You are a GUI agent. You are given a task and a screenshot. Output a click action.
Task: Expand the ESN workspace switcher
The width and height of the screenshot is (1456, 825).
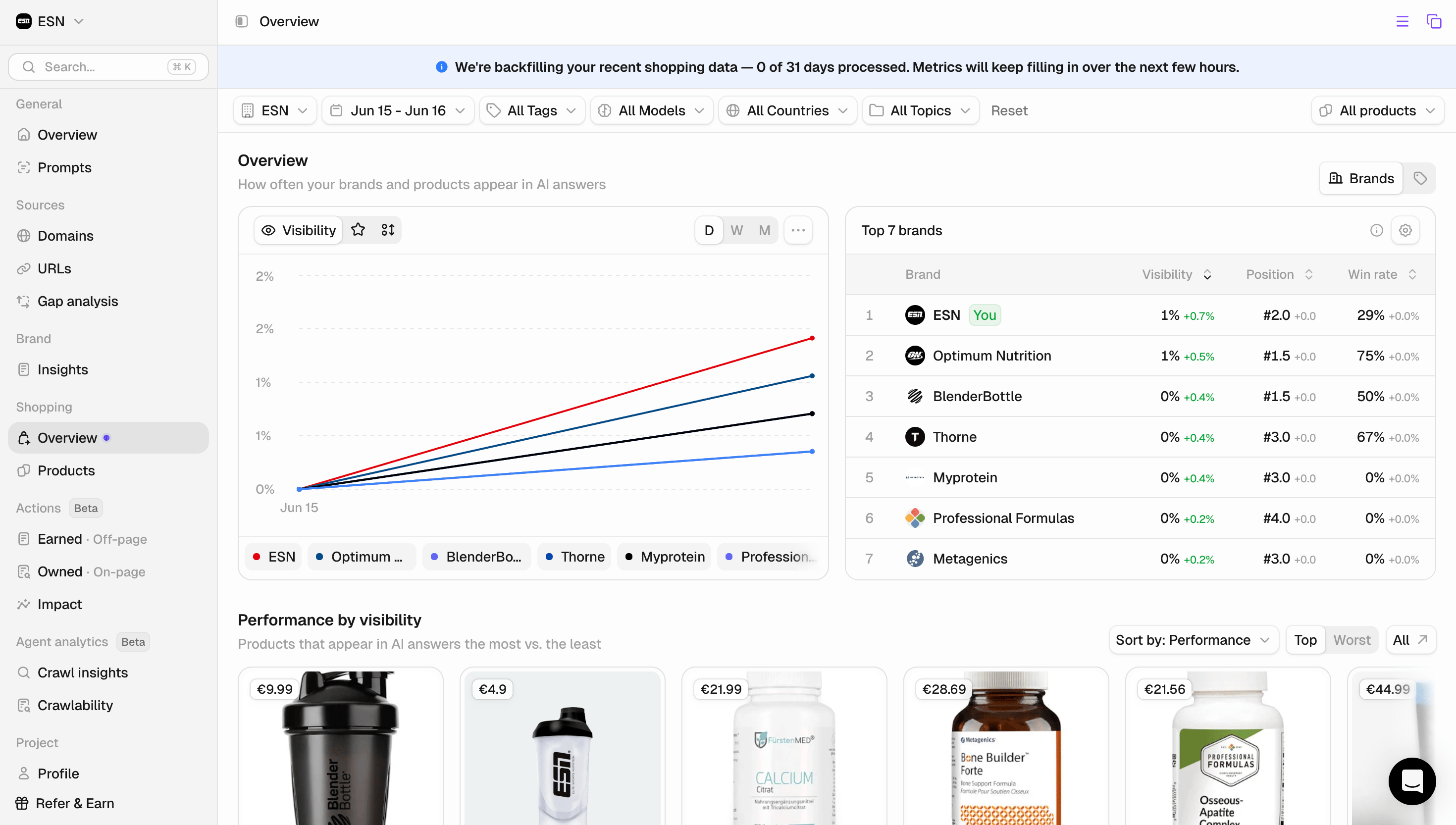point(50,21)
